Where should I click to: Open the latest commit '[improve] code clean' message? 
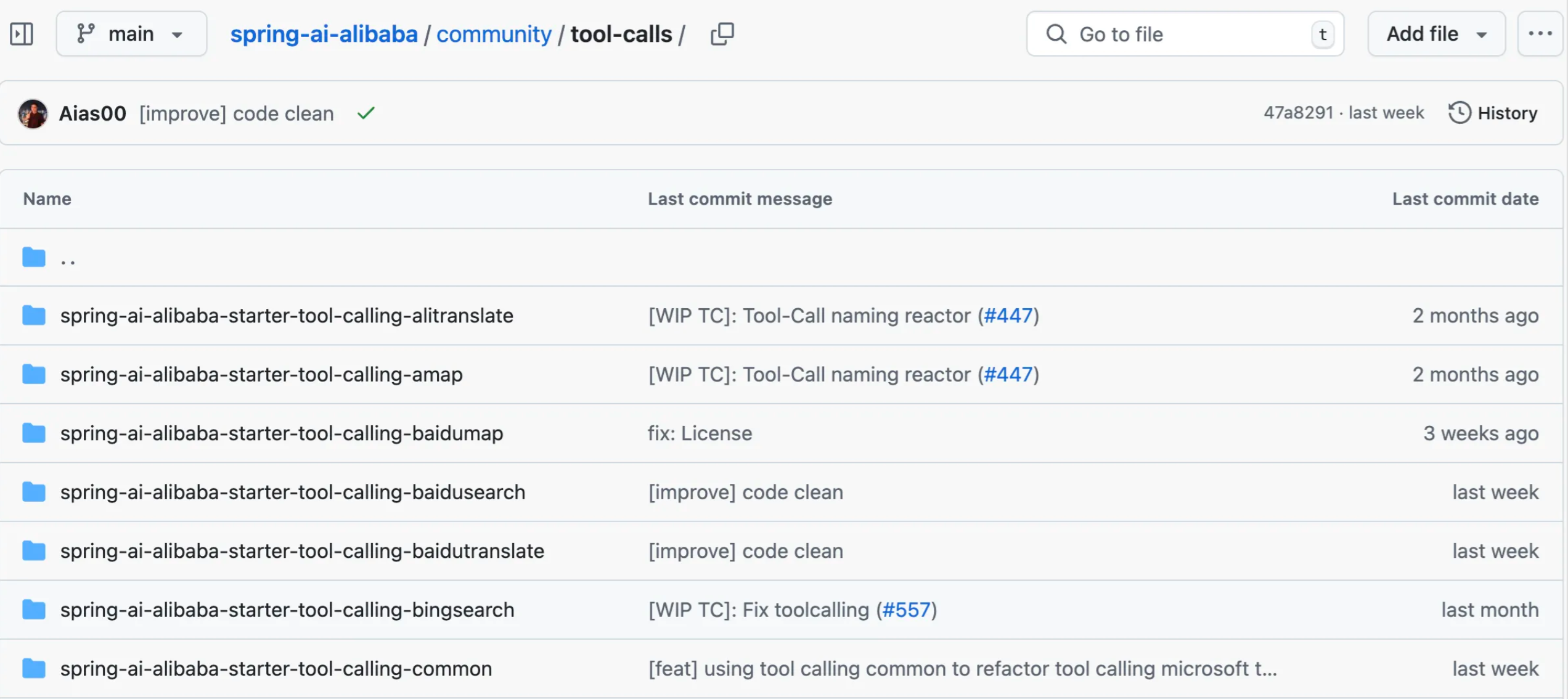[237, 113]
